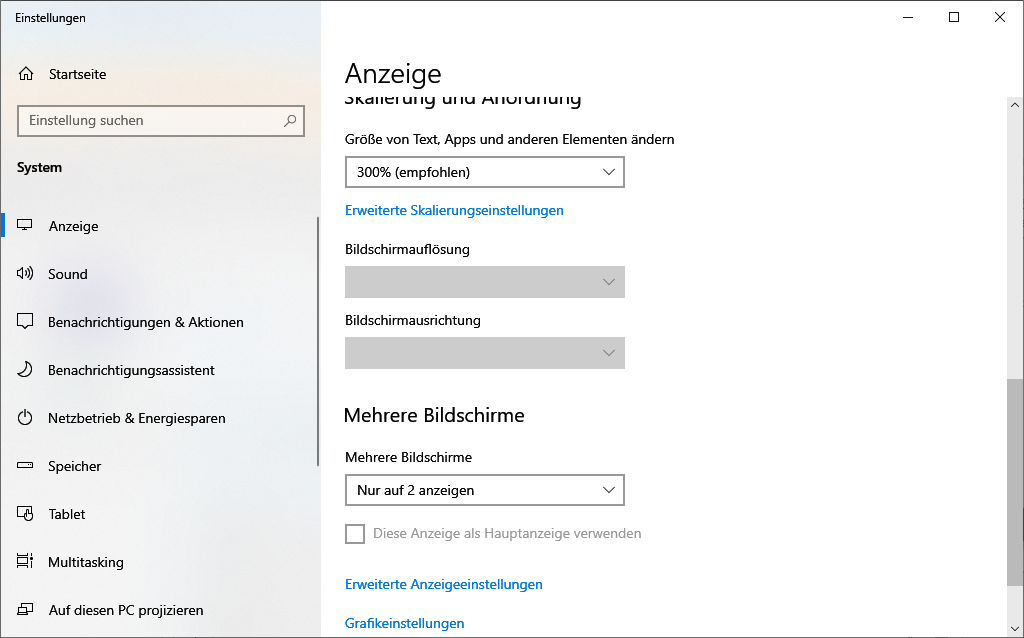The width and height of the screenshot is (1024, 638).
Task: Choose Sound from the sidebar menu
Action: tap(67, 274)
